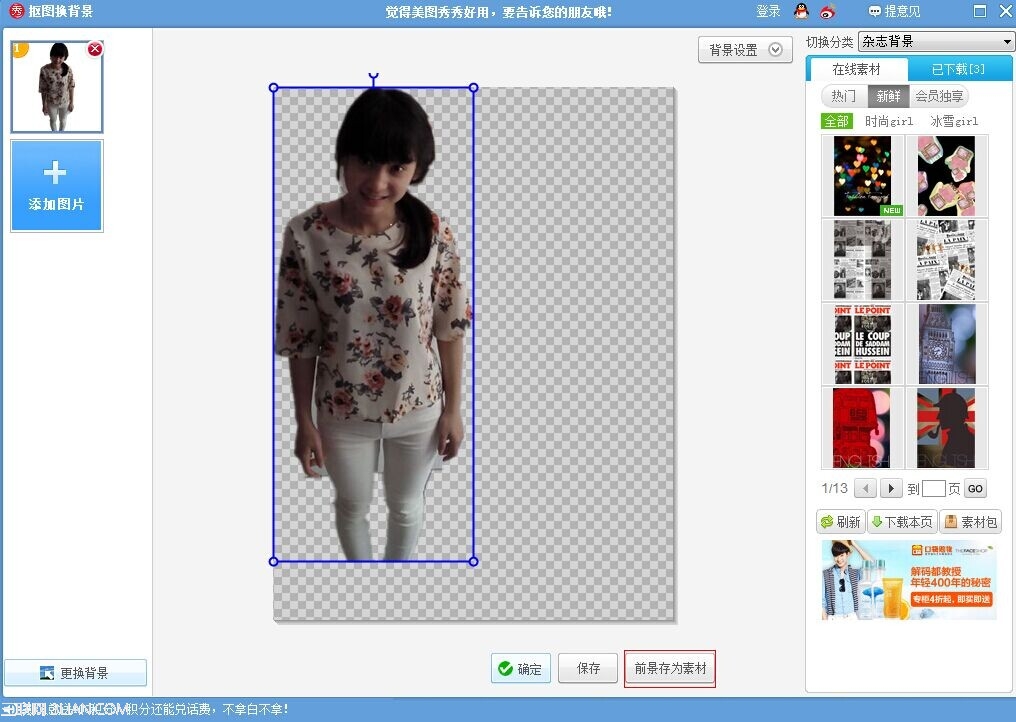Click the 更换背景 change background button
Image resolution: width=1016 pixels, height=722 pixels.
[75, 673]
